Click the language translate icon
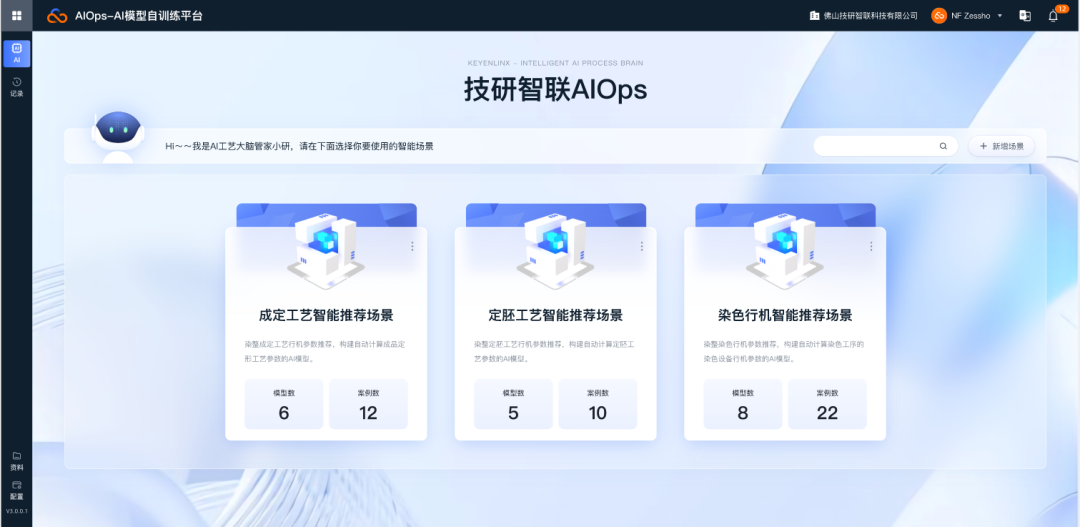This screenshot has width=1080, height=527. (x=1024, y=16)
